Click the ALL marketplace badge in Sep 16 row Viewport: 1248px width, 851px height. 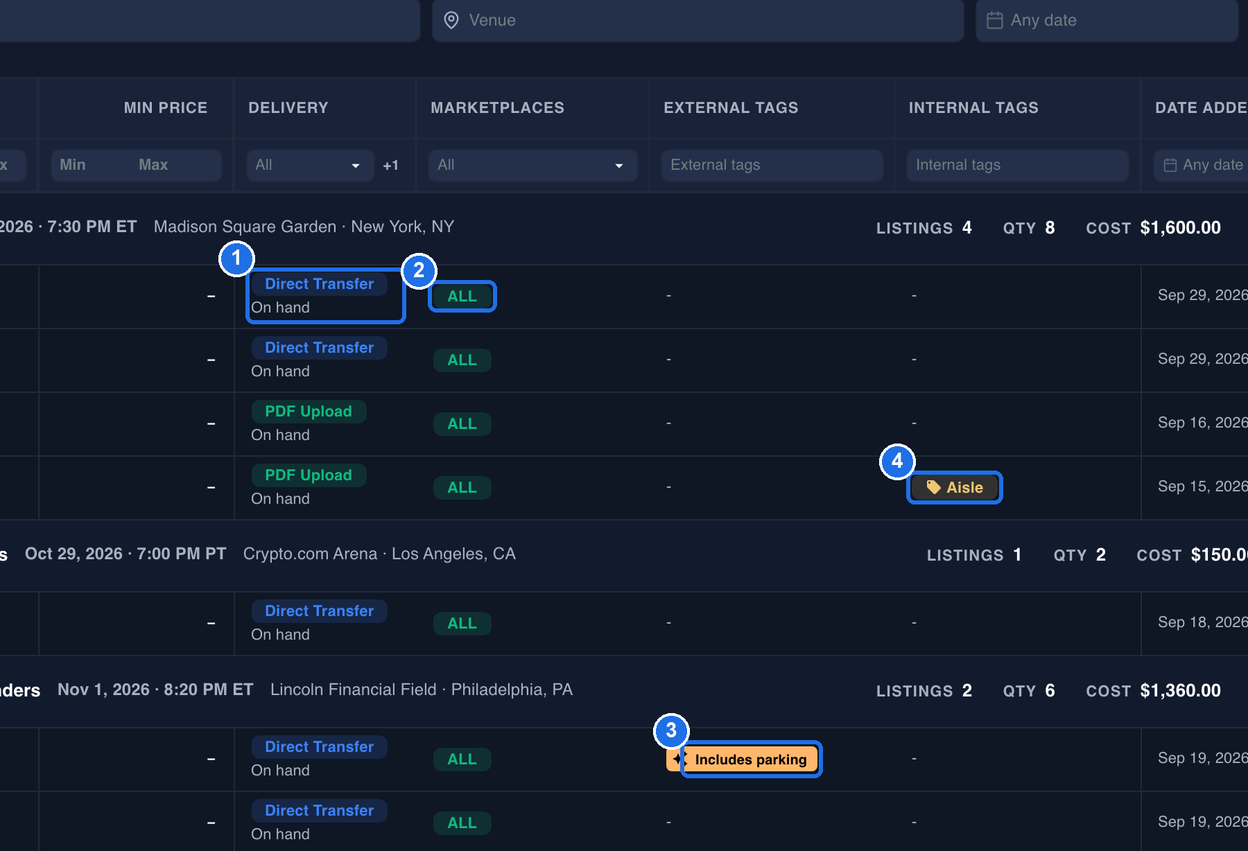click(x=462, y=424)
